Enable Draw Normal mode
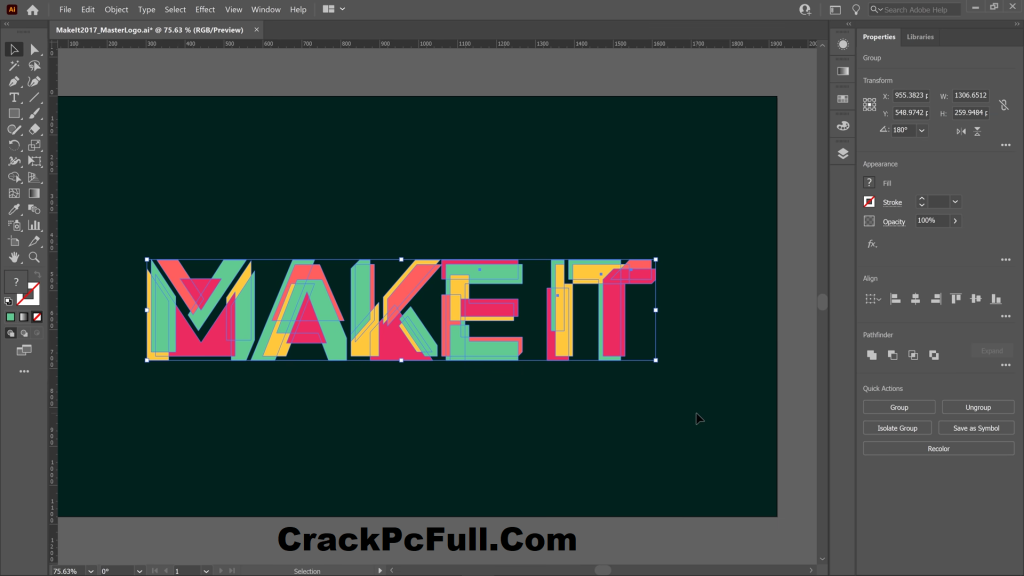 [10, 333]
